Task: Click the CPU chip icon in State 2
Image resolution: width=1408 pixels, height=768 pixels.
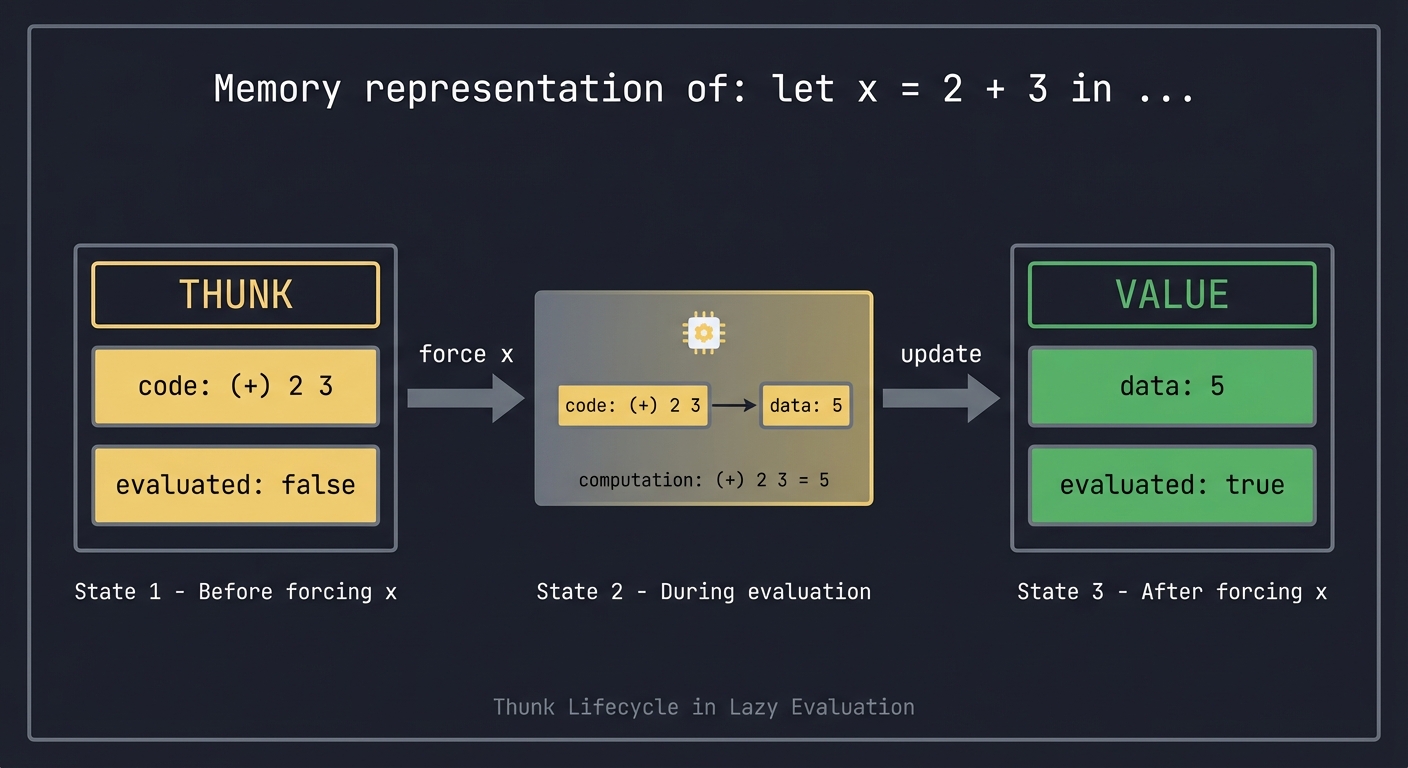Action: (704, 331)
